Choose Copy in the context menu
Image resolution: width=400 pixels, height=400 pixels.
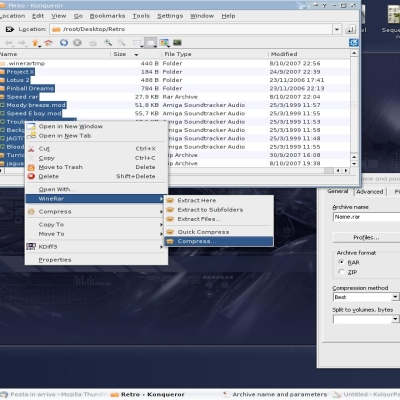[x=96, y=158]
